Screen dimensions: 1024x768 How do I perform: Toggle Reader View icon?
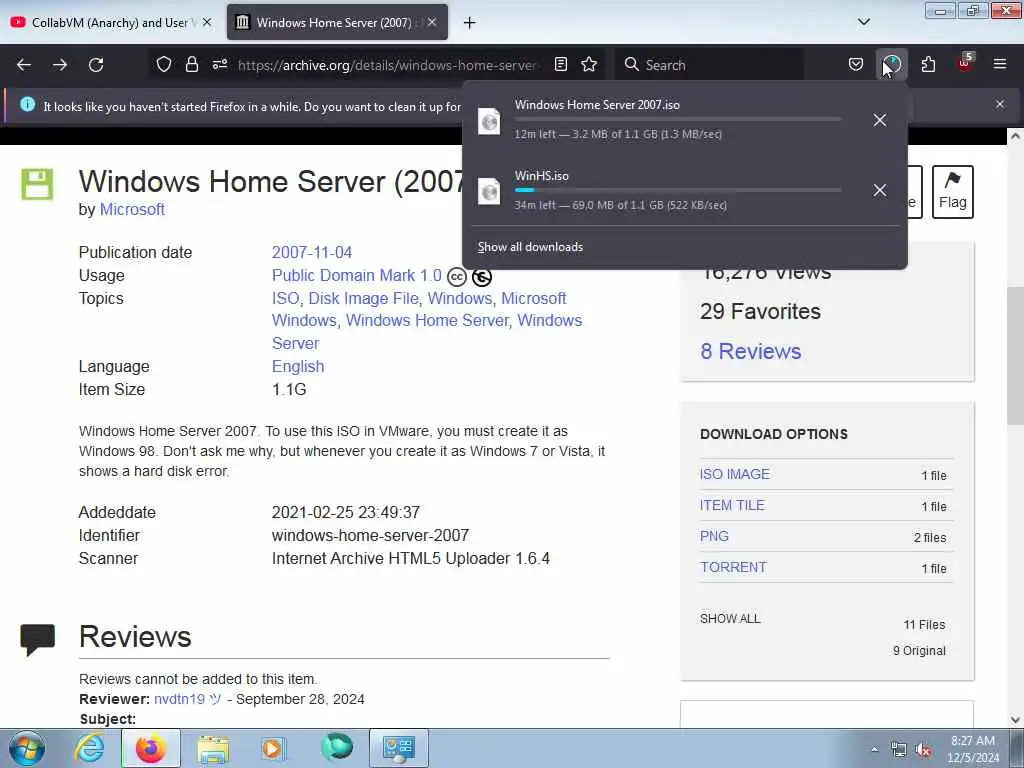[x=560, y=64]
